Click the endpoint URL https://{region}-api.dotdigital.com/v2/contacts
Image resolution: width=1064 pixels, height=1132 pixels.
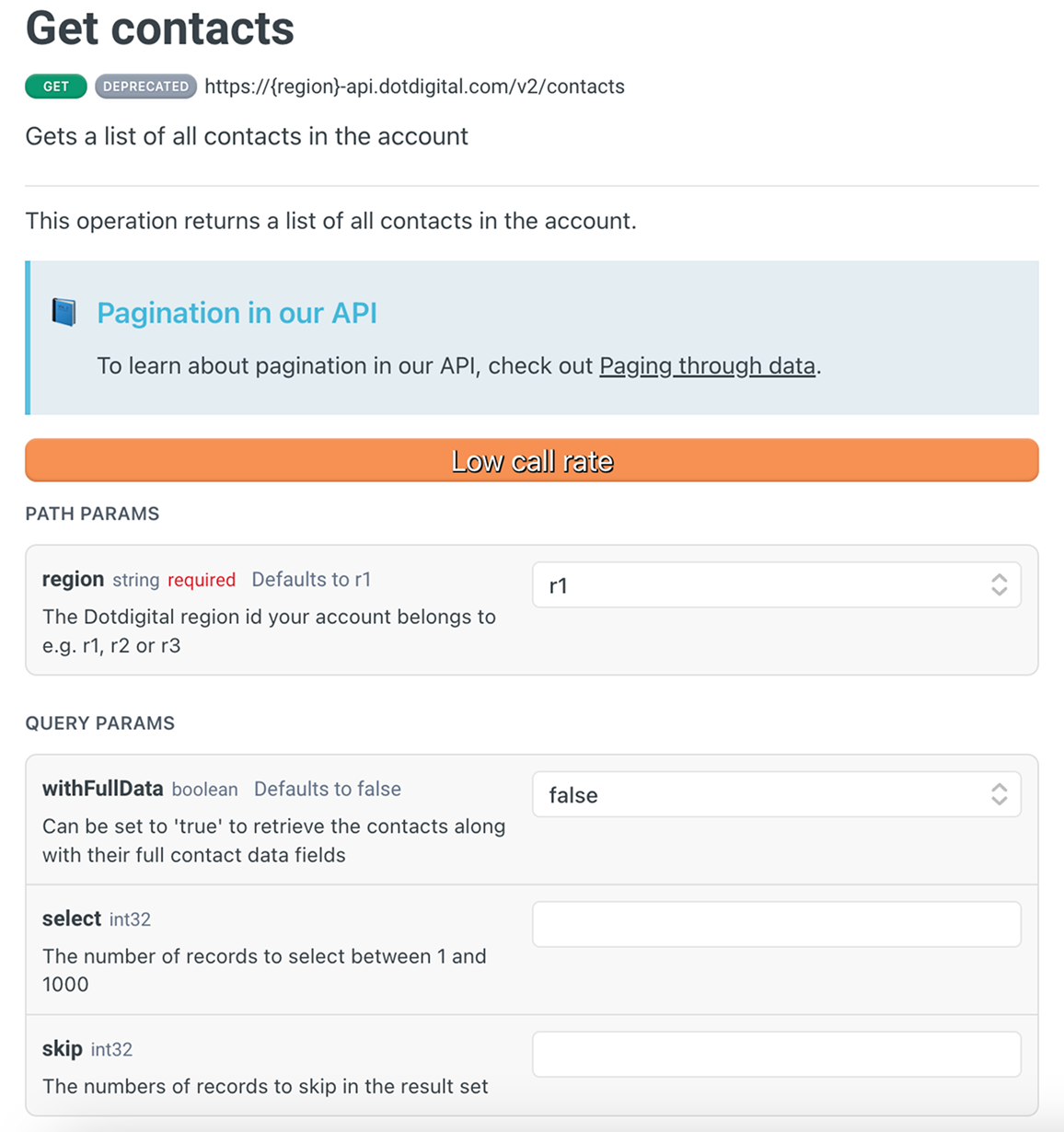click(415, 87)
